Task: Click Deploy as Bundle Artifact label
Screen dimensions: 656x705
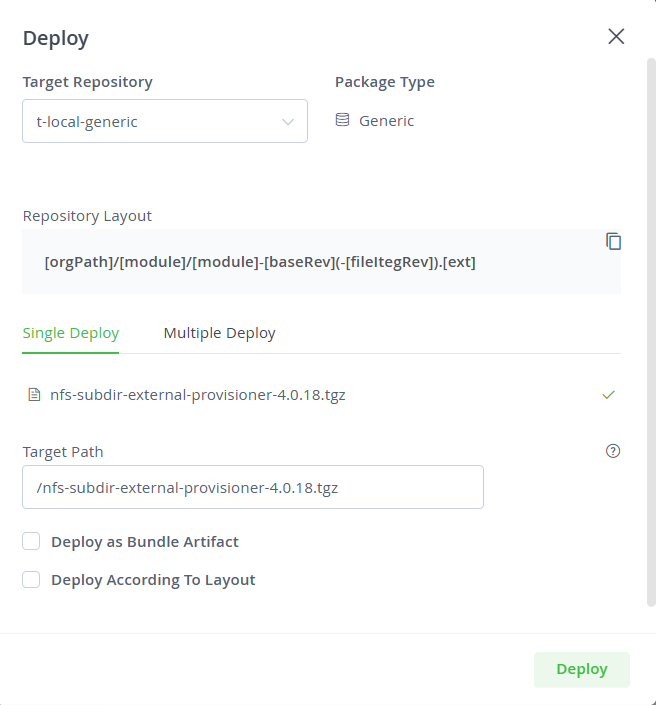Action: [x=145, y=542]
